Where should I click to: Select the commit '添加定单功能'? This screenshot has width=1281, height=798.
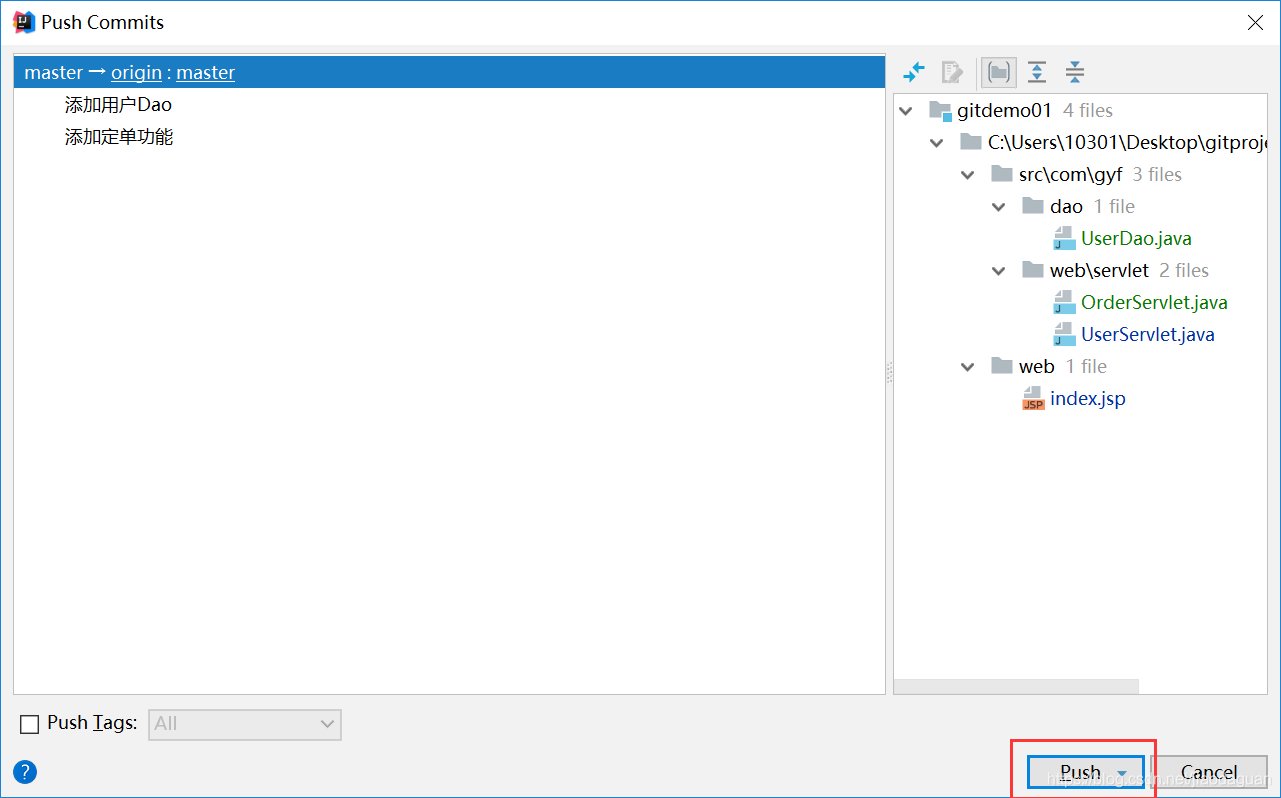point(119,137)
